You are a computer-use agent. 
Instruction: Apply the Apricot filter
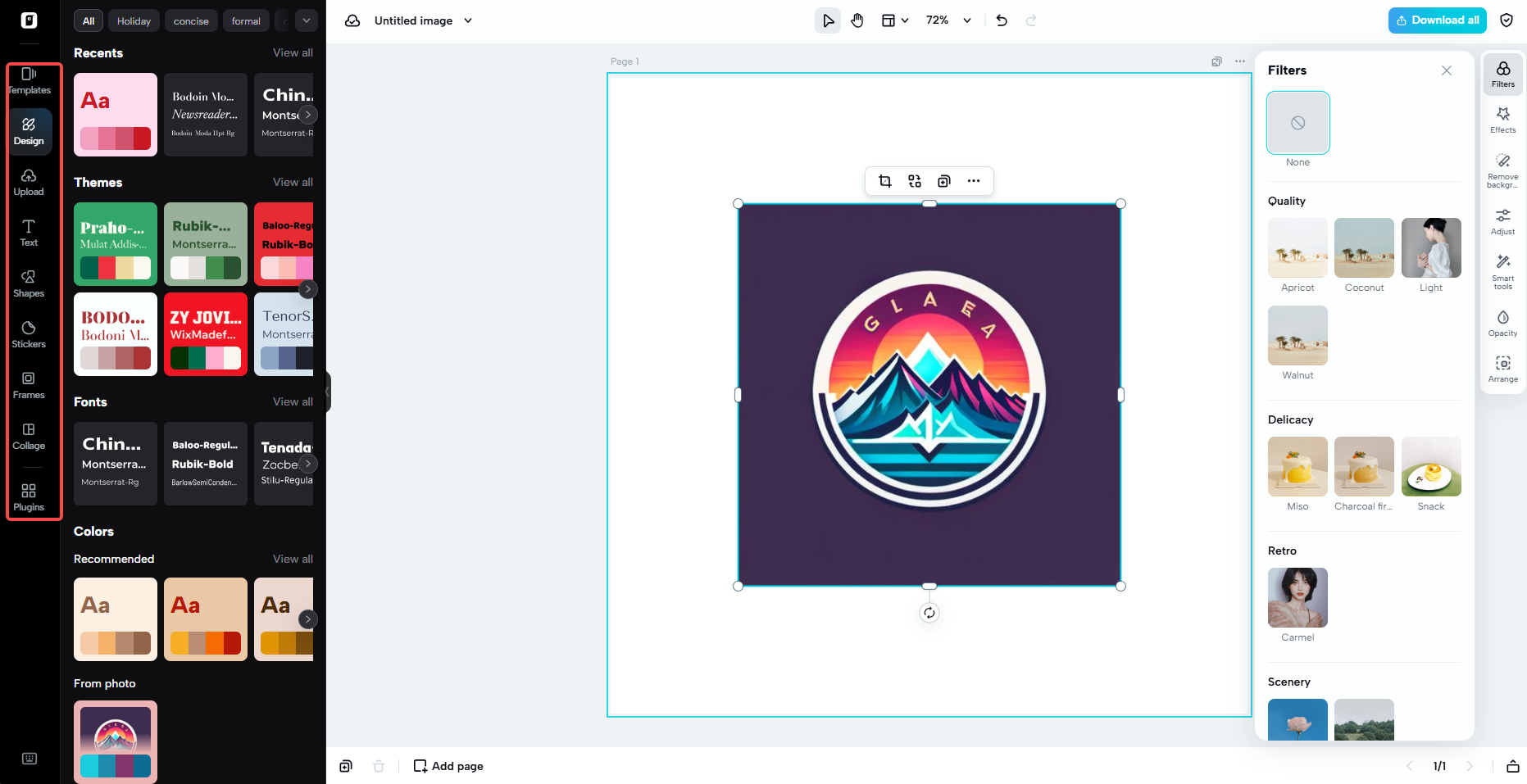pyautogui.click(x=1298, y=248)
